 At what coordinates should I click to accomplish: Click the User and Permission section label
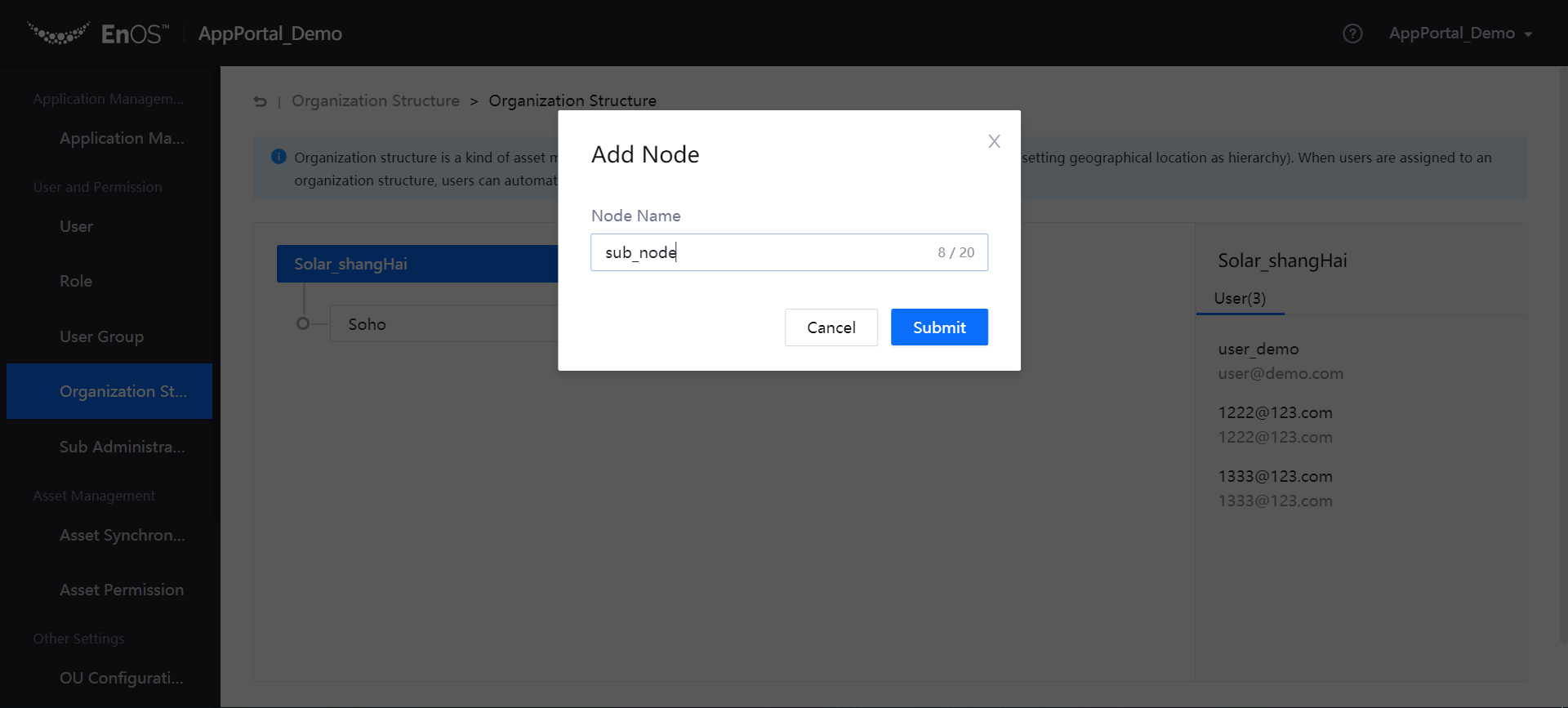click(x=97, y=187)
